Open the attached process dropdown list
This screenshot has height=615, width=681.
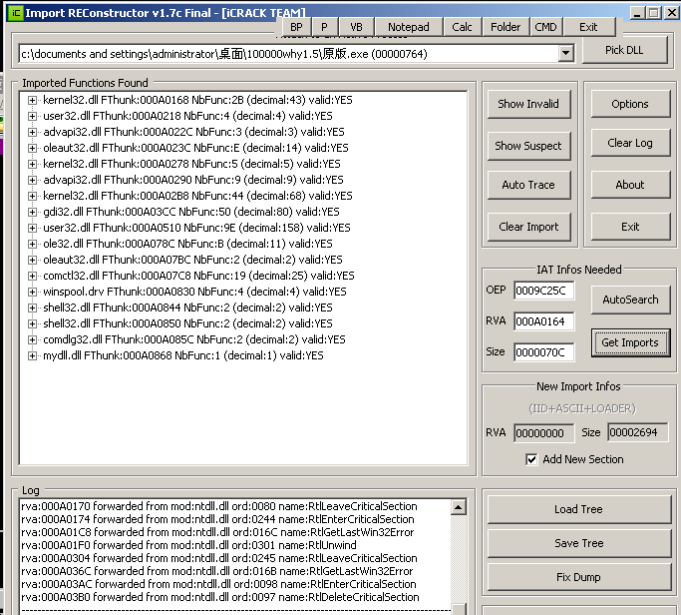coord(566,53)
